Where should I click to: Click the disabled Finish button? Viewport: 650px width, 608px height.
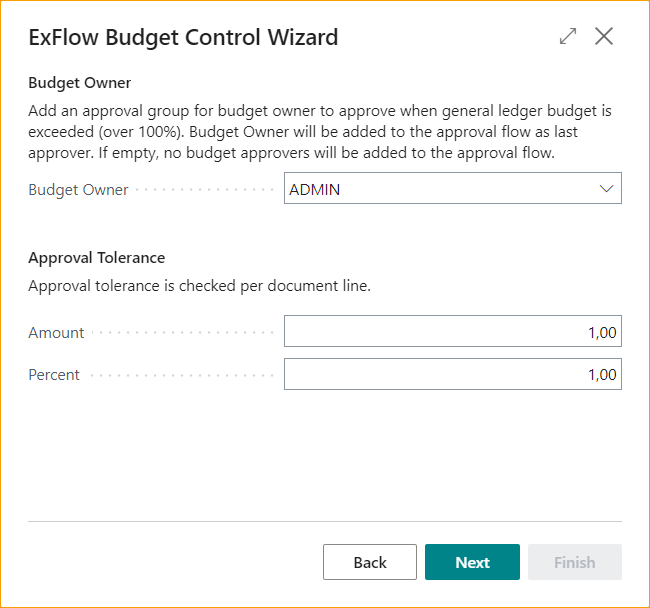click(575, 562)
